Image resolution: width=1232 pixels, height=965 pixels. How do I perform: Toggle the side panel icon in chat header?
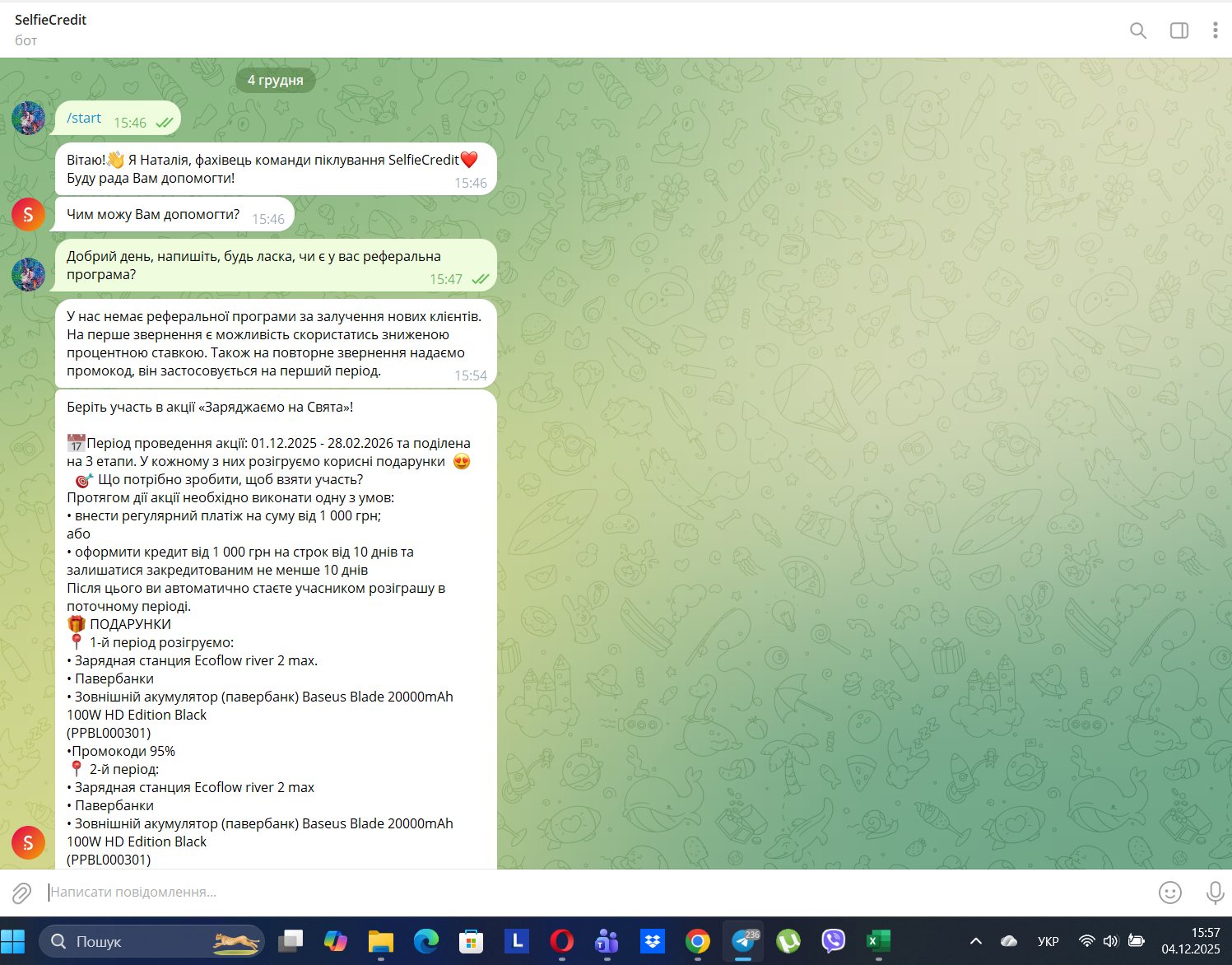click(1179, 30)
